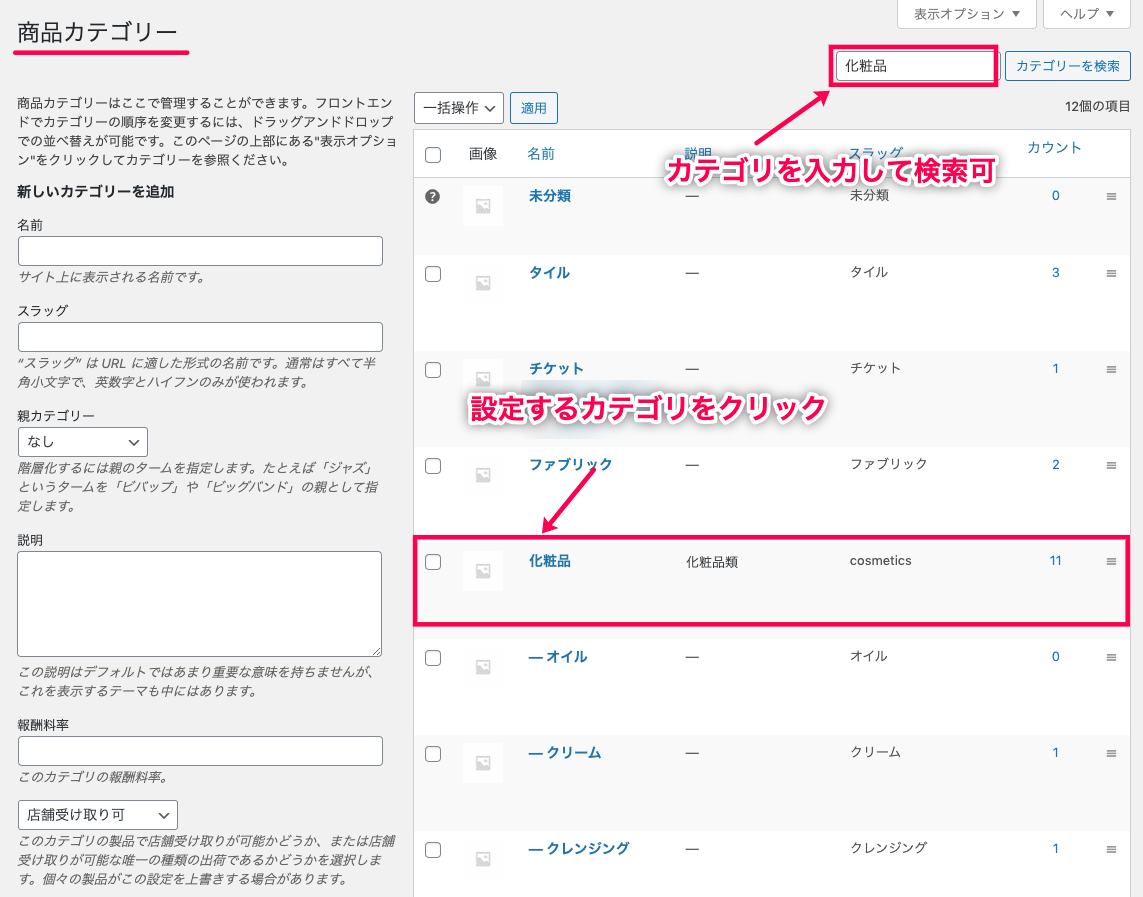Click the placeholder image of オイル category

(483, 667)
